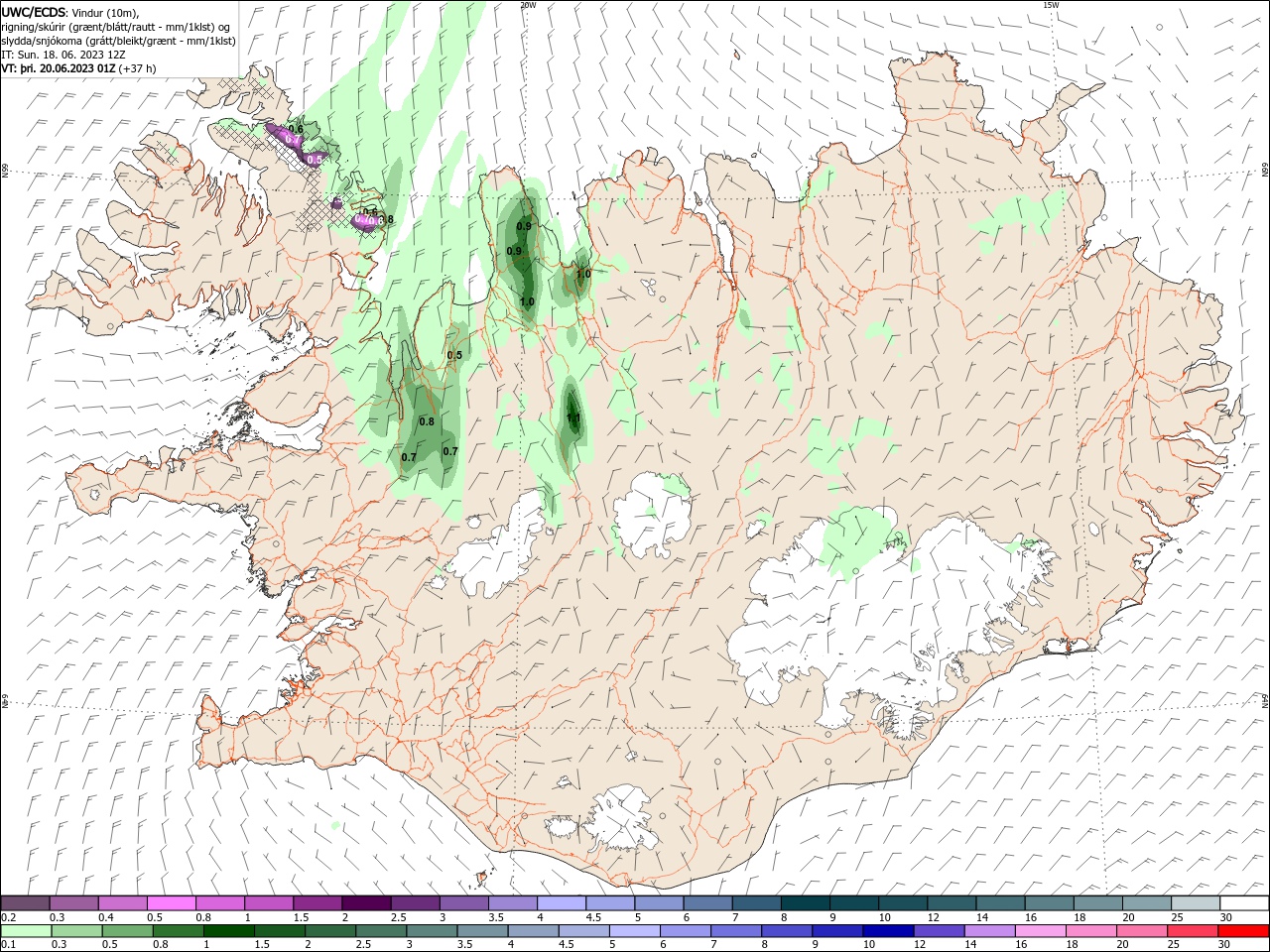This screenshot has width=1270, height=952.
Task: Click the dark teal swatch between 8 and 9
Action: pos(805,903)
